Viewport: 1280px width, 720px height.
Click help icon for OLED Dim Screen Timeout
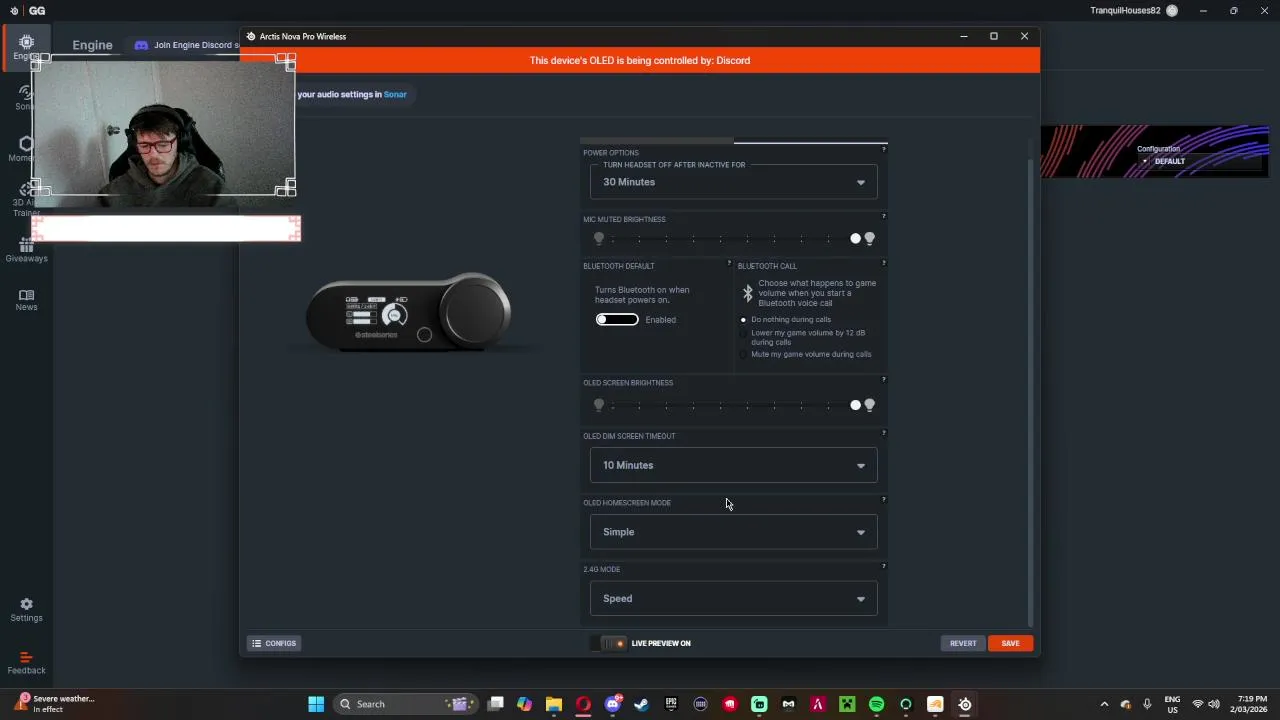coord(883,433)
